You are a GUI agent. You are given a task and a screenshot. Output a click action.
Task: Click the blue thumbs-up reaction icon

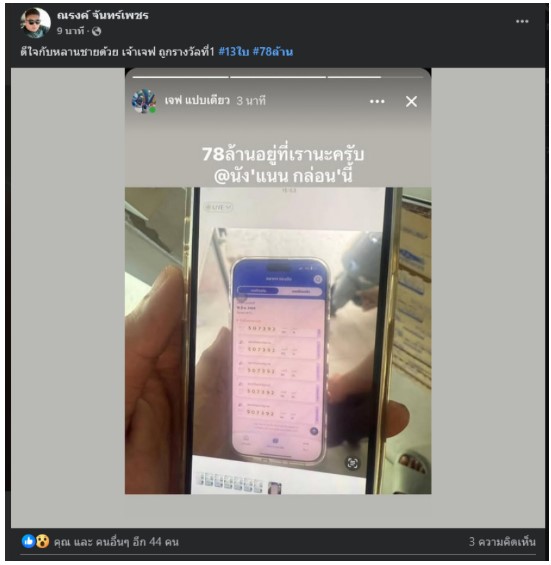28,541
